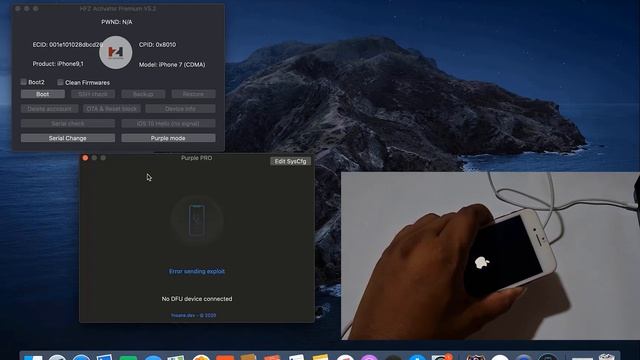Click the iOS 13 Hello (no signal) button
The image size is (640, 360).
(168, 123)
